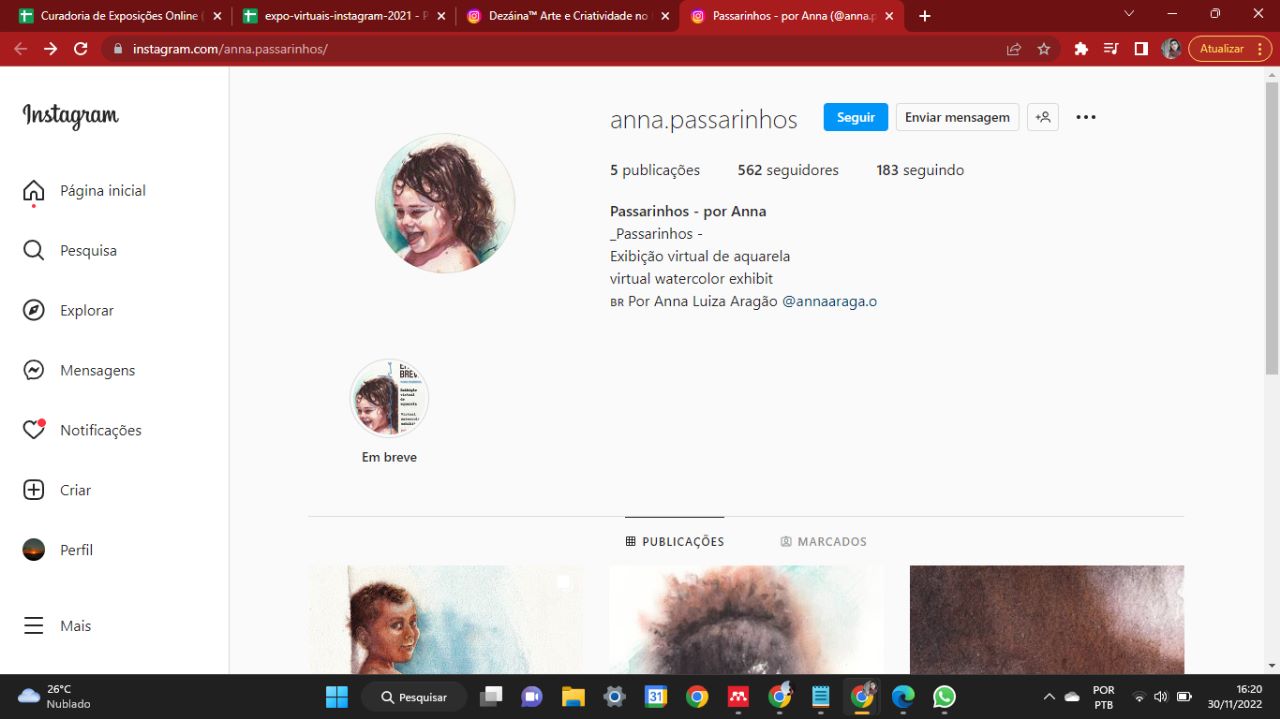Open the Em breve story highlight
The height and width of the screenshot is (719, 1280).
[389, 398]
